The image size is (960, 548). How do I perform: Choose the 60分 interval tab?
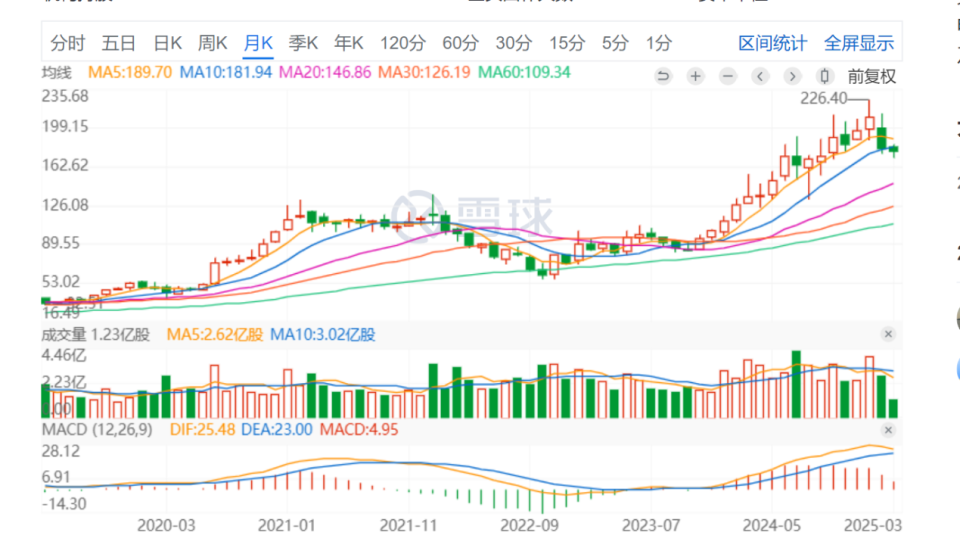tap(459, 43)
